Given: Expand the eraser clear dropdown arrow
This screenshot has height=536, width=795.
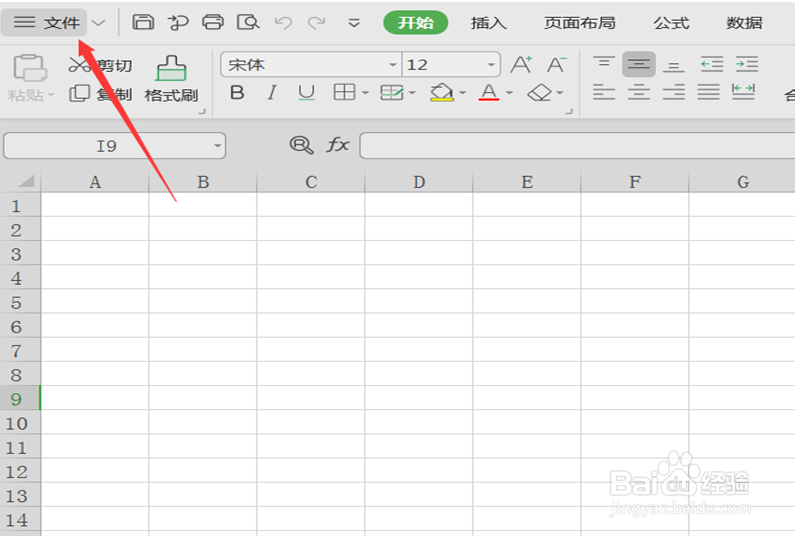Looking at the screenshot, I should click(x=560, y=93).
